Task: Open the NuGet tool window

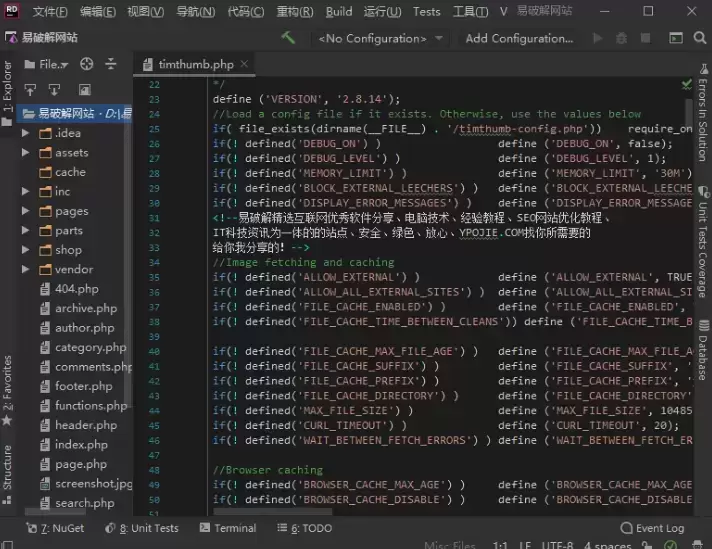Action: point(55,528)
